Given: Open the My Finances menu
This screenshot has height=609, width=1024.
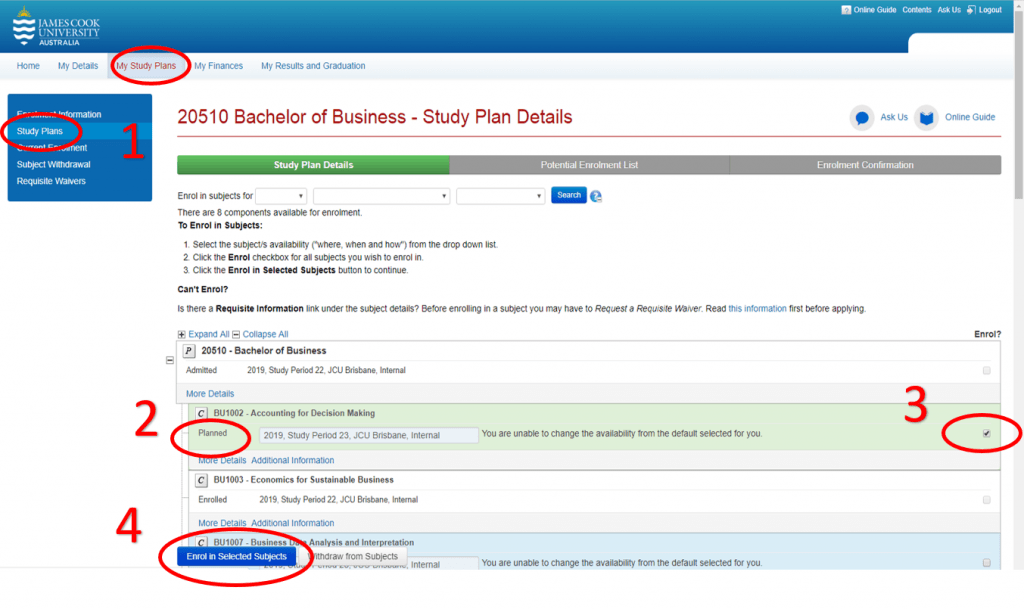Looking at the screenshot, I should coord(218,66).
